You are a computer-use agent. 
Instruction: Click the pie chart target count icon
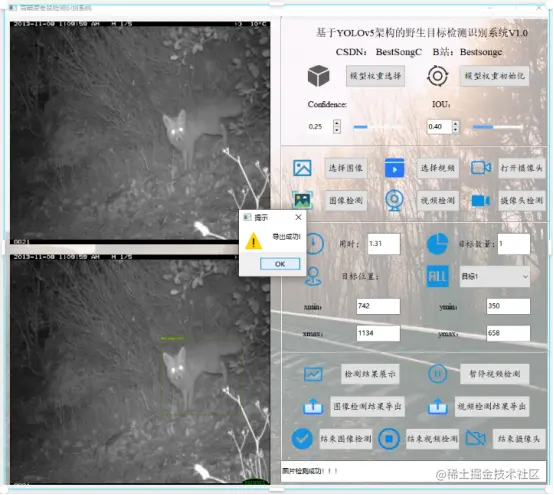point(437,243)
